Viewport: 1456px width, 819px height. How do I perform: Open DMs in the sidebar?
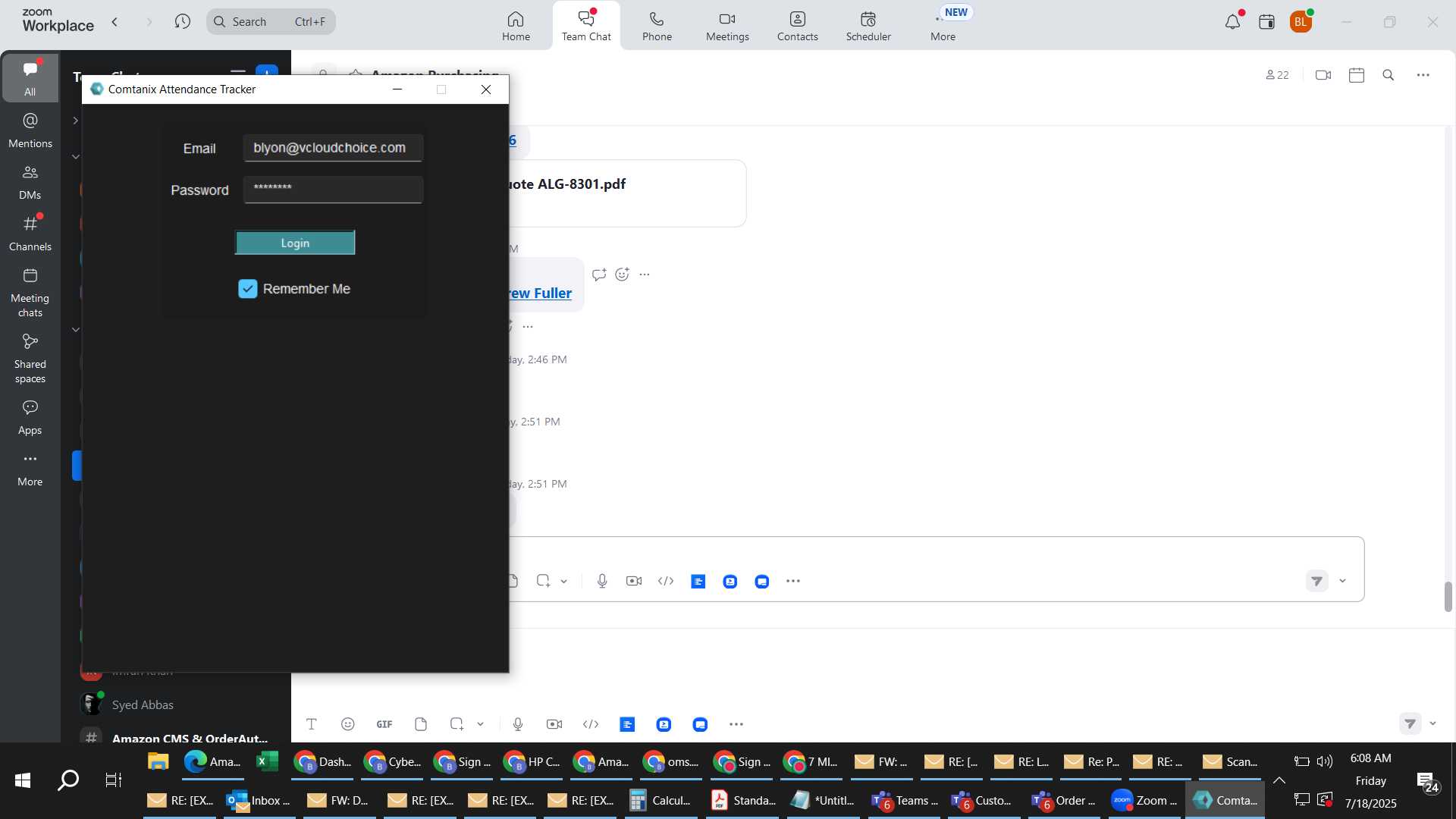tap(30, 181)
